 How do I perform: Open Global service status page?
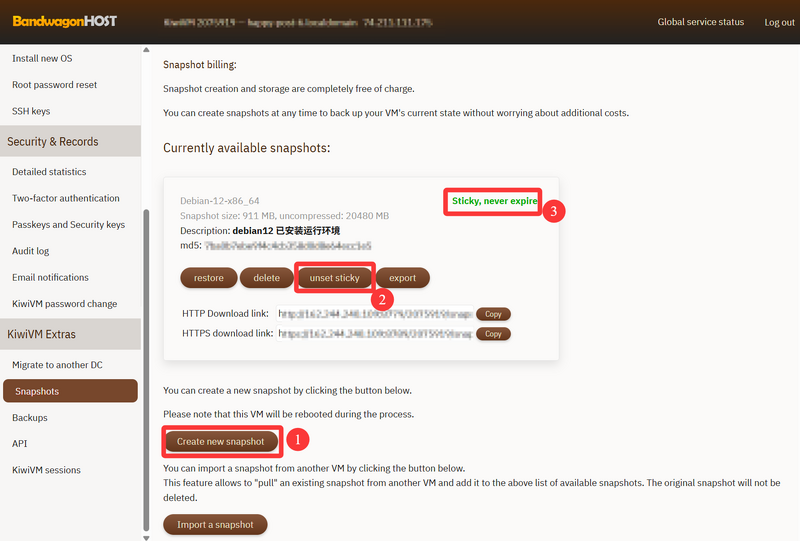pyautogui.click(x=700, y=22)
